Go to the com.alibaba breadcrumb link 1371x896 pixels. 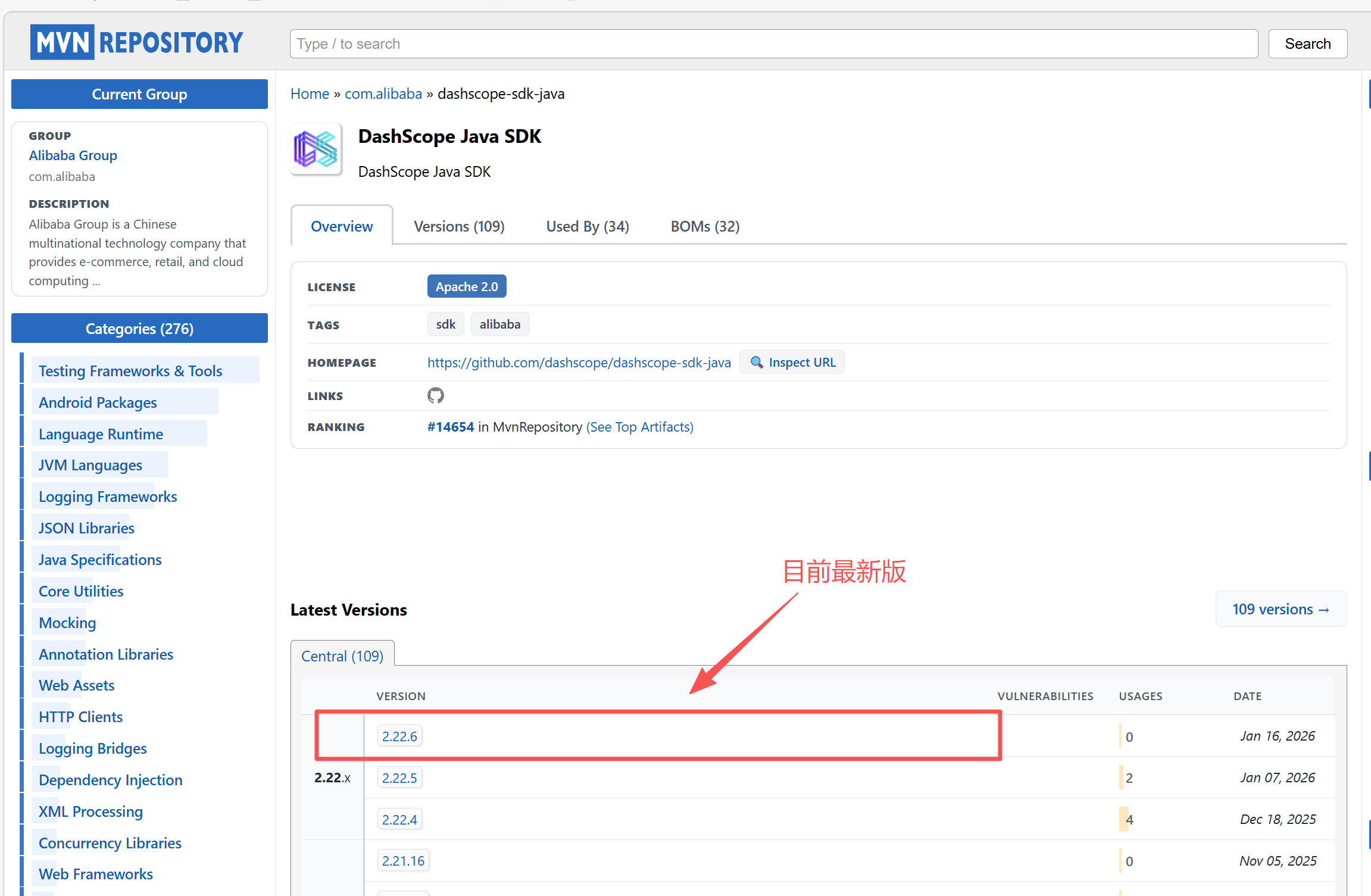(x=383, y=93)
